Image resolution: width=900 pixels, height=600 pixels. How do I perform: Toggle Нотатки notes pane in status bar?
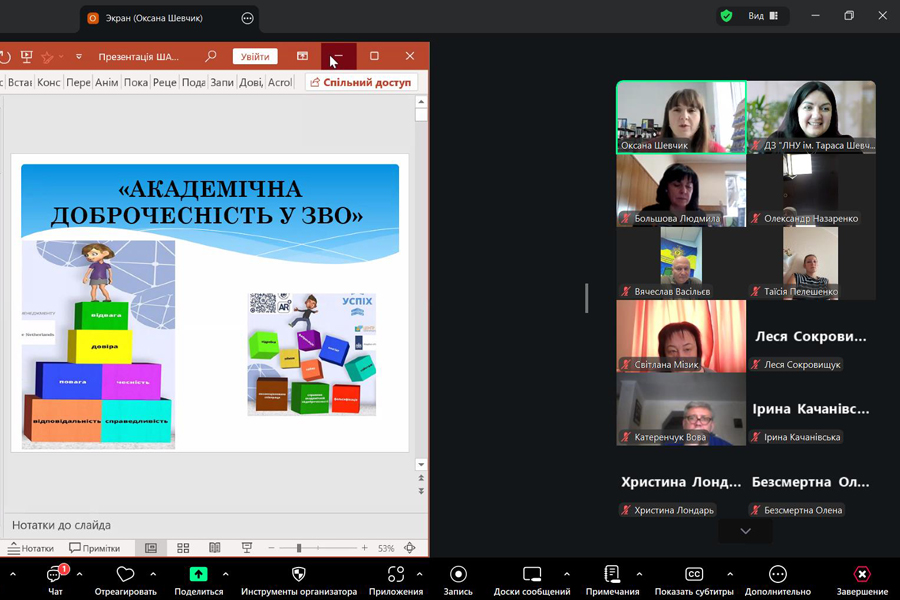31,548
